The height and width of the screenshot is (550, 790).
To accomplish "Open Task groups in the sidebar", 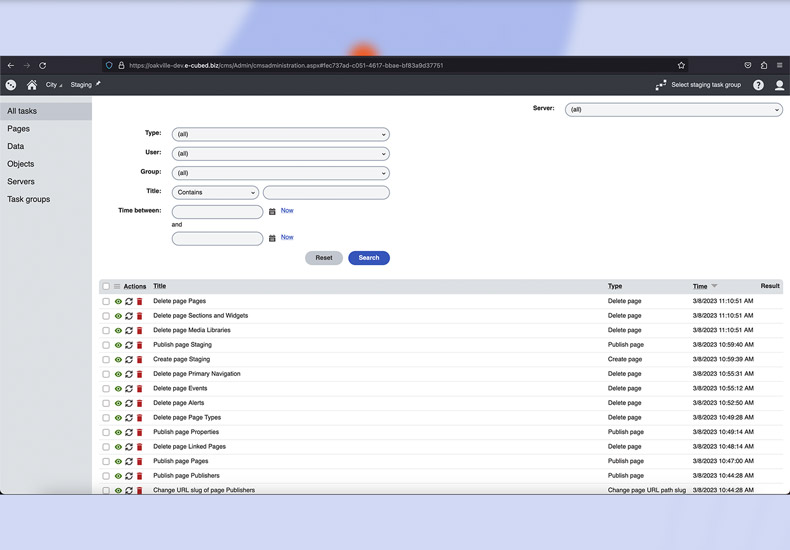I will [x=29, y=199].
